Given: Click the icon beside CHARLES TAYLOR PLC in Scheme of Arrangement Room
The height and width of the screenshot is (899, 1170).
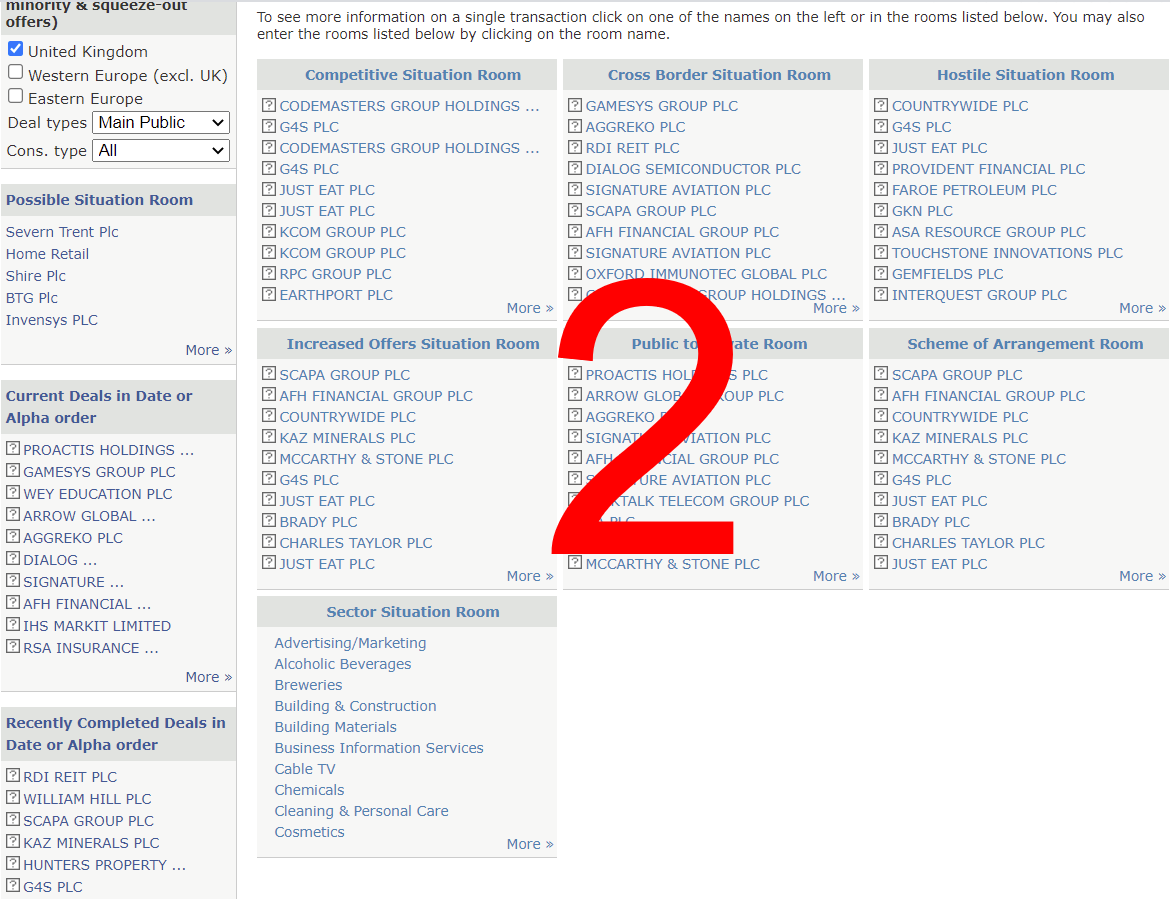Looking at the screenshot, I should (881, 542).
